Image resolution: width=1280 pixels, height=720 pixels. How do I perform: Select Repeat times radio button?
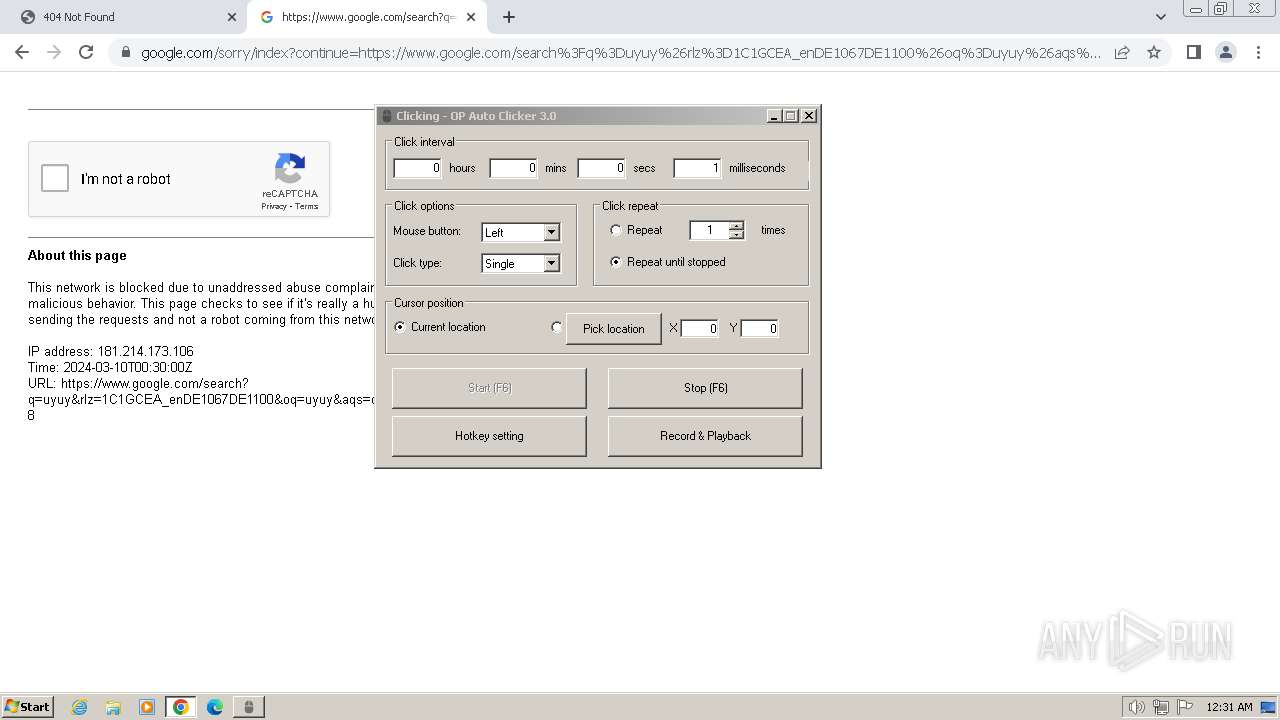[616, 230]
